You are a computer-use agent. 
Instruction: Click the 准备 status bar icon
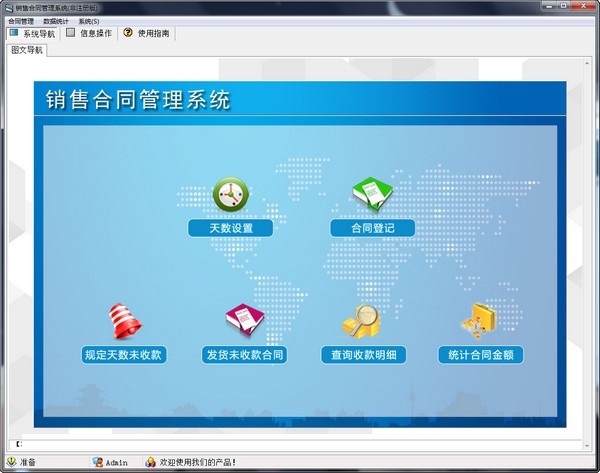(11, 462)
